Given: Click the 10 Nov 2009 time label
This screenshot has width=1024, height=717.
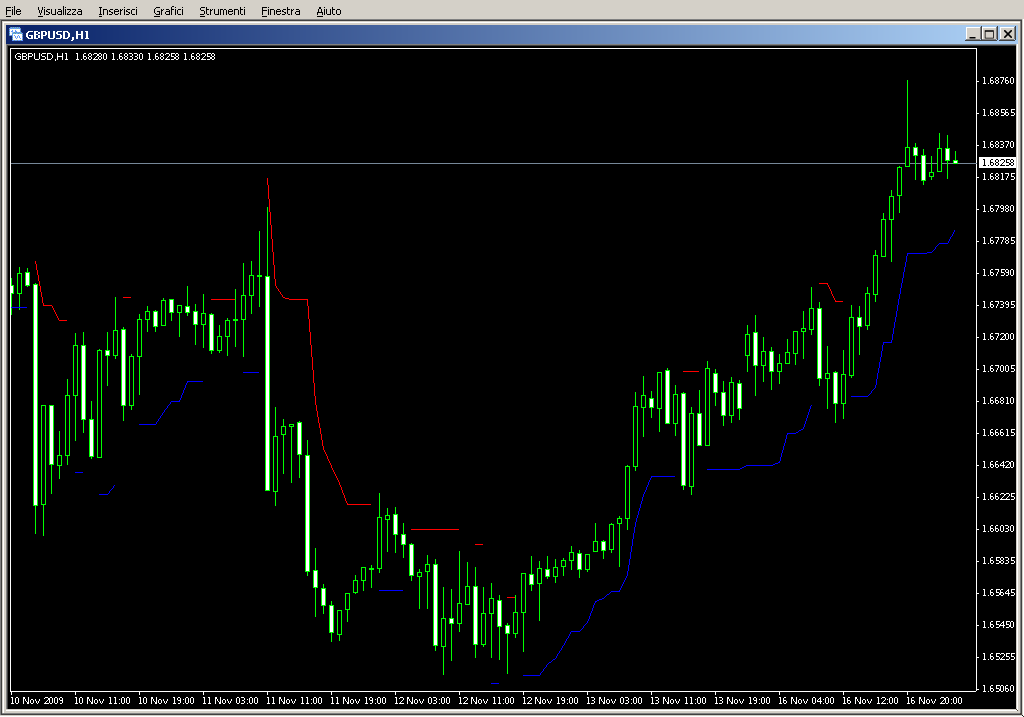Looking at the screenshot, I should pyautogui.click(x=37, y=701).
